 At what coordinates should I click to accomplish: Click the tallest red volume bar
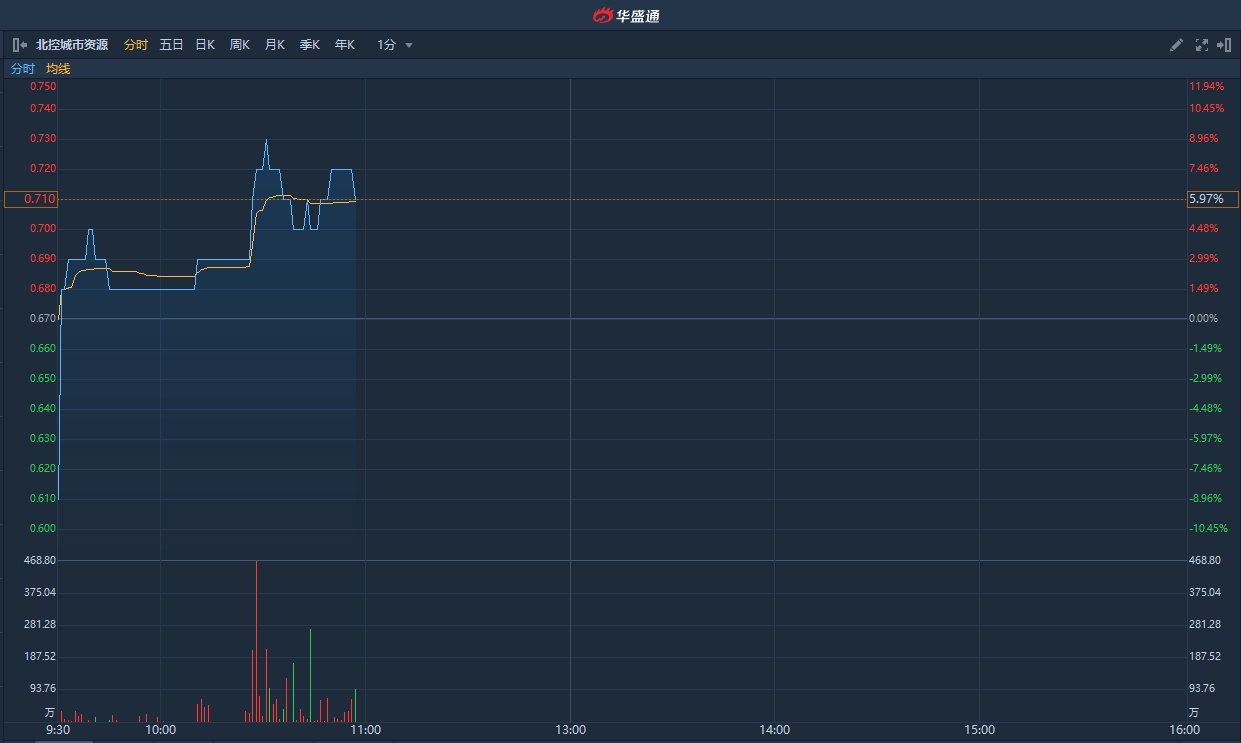[x=257, y=640]
